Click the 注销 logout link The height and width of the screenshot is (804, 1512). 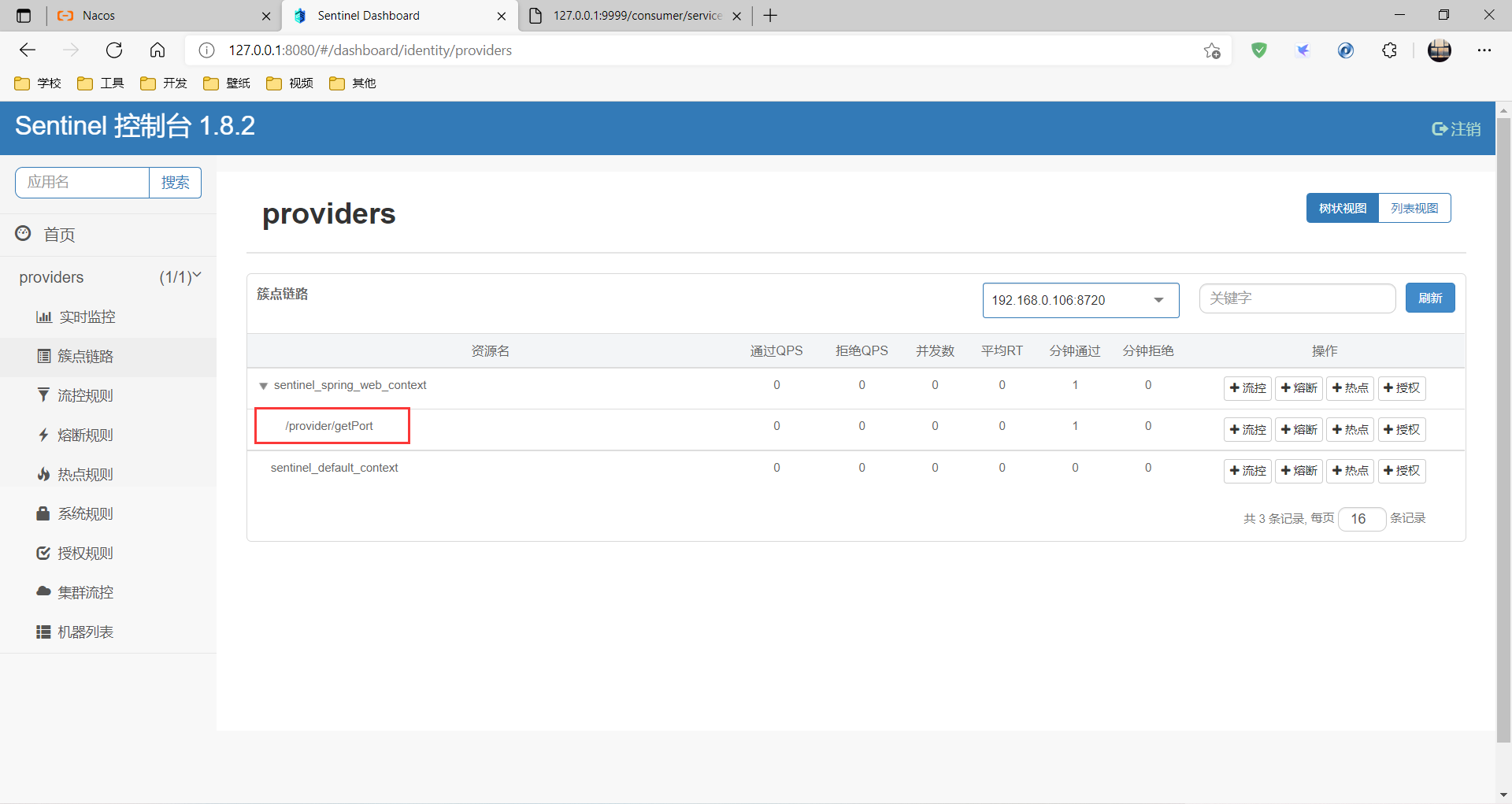point(1456,129)
